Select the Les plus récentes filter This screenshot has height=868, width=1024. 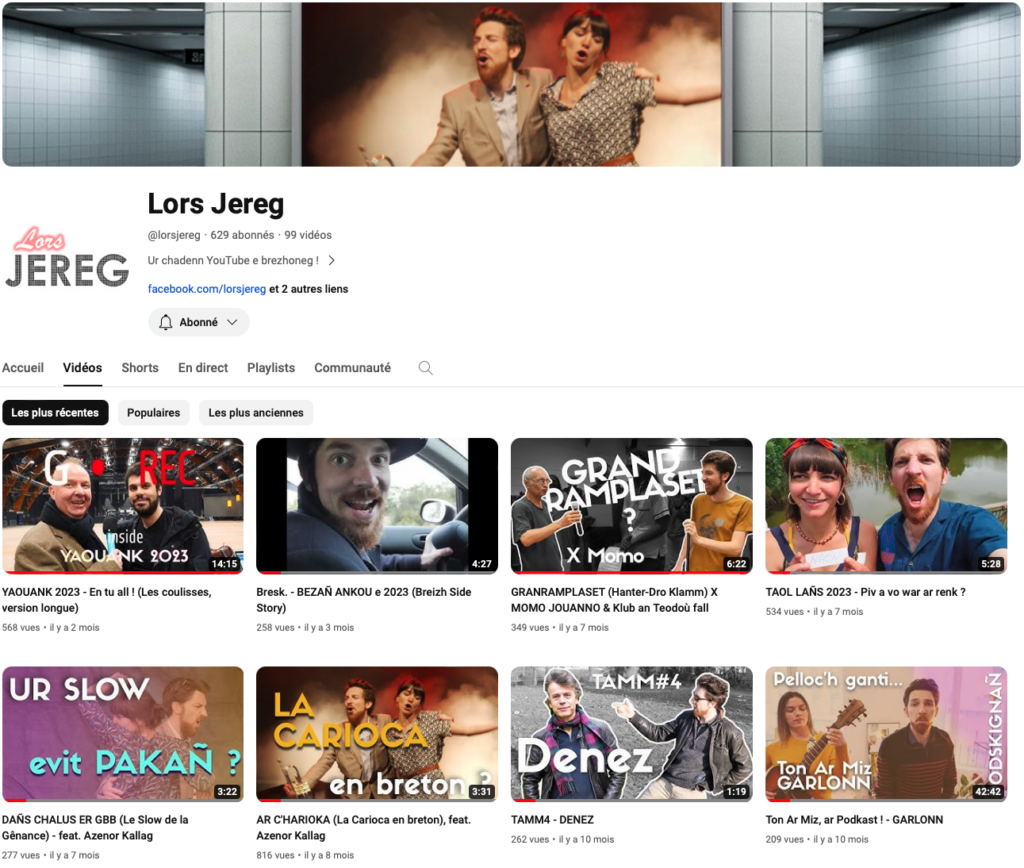coord(55,413)
